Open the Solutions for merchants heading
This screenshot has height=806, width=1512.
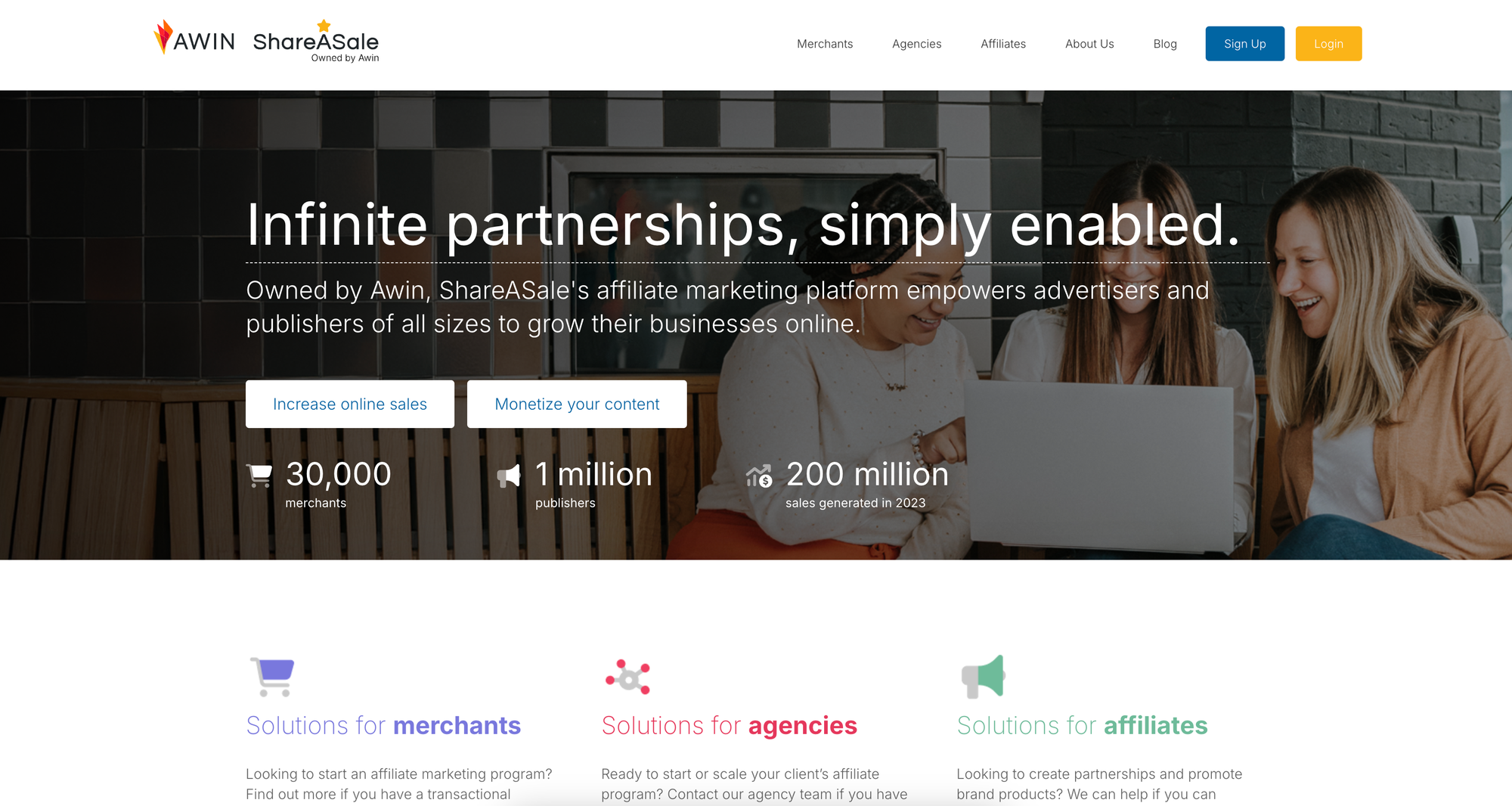(x=383, y=725)
